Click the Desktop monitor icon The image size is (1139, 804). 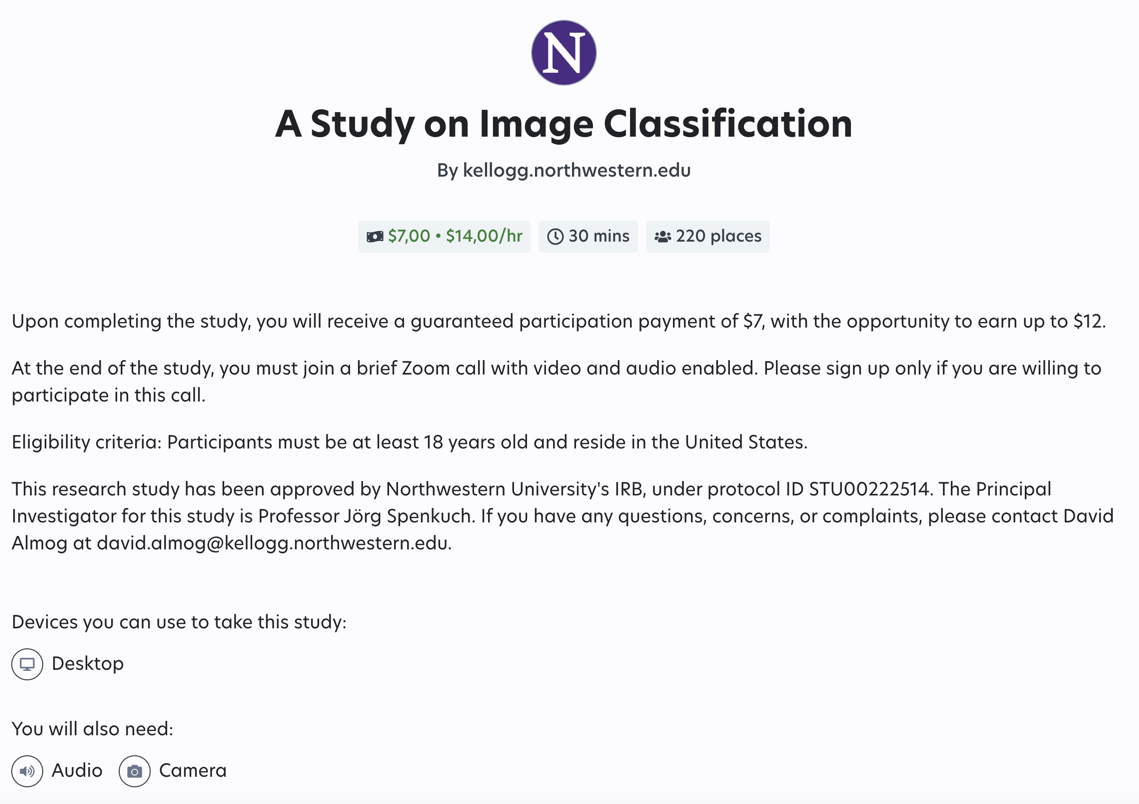pyautogui.click(x=27, y=664)
